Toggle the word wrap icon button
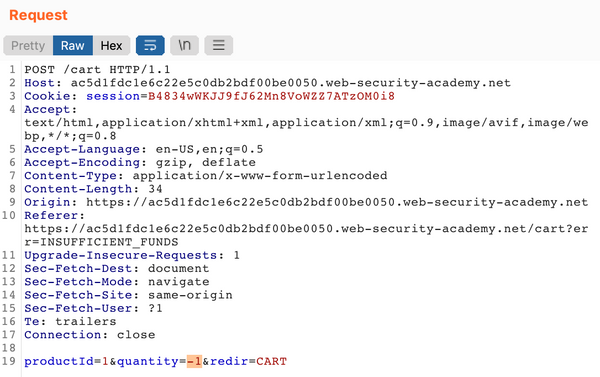Viewport: 600px width, 377px height. (x=150, y=46)
